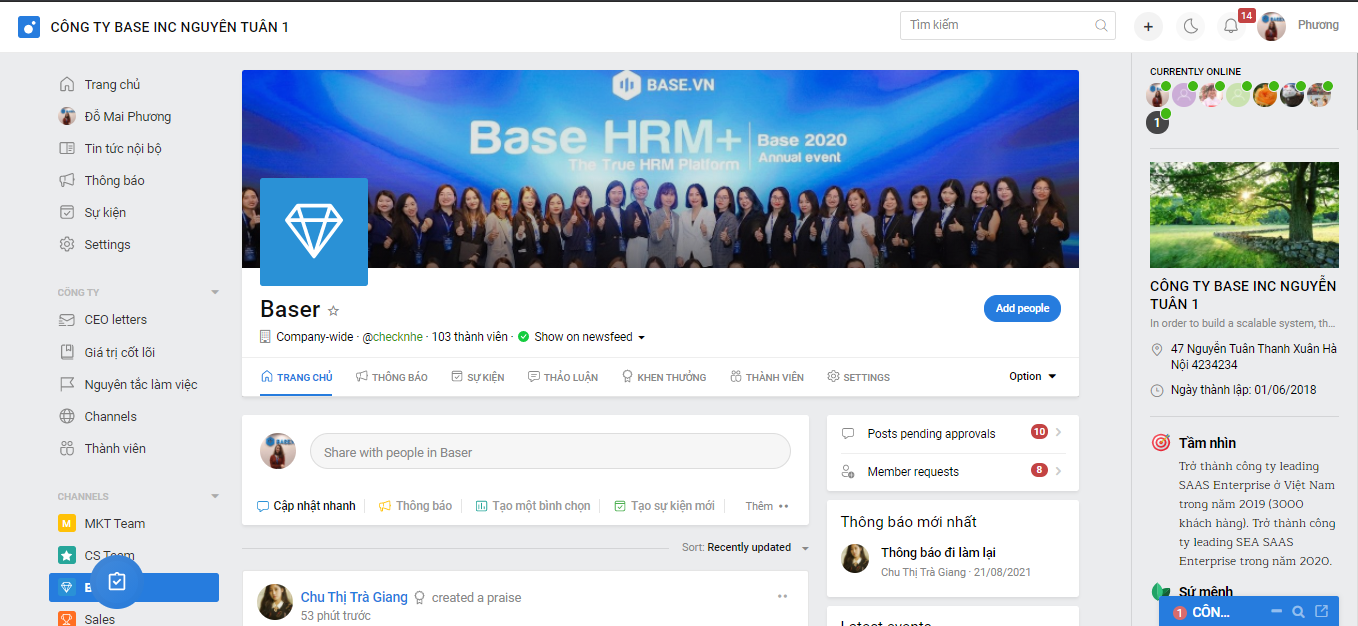Switch to KHEN THƯỞNG tab

coord(664,377)
